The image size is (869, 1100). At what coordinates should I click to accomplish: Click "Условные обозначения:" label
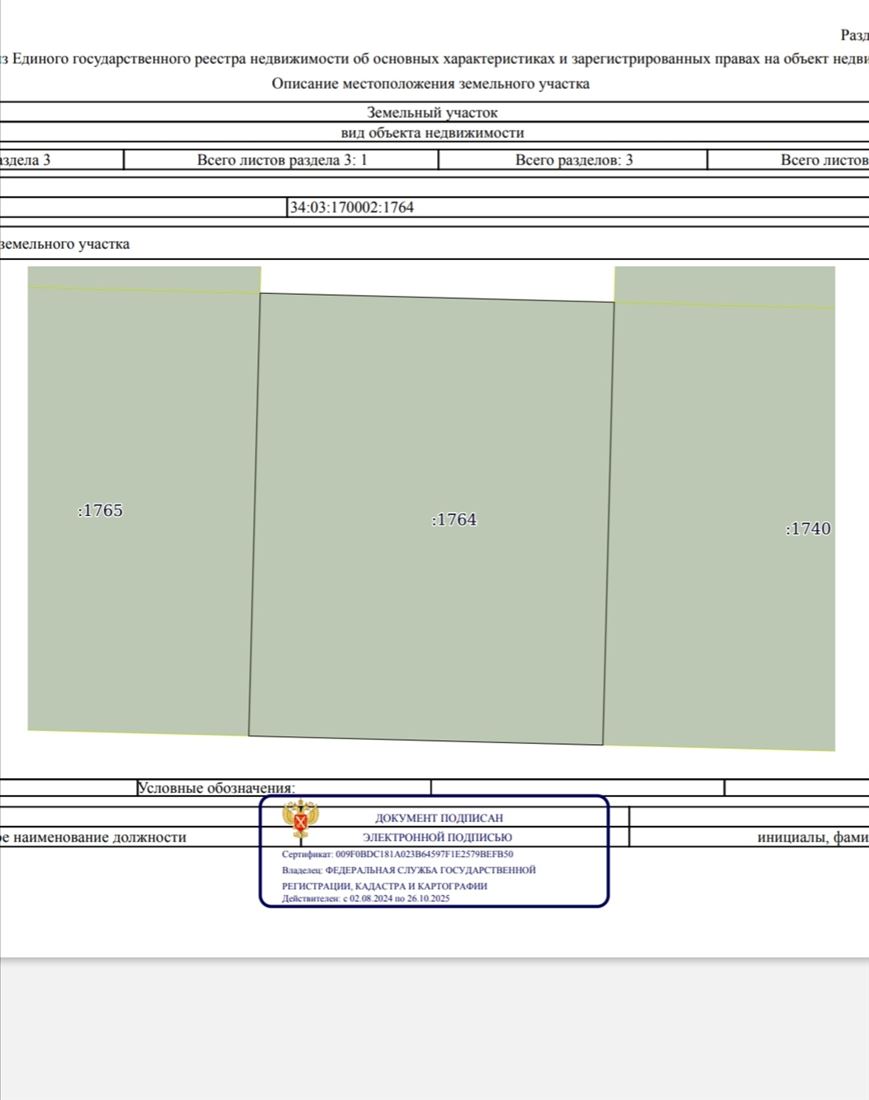pos(216,788)
